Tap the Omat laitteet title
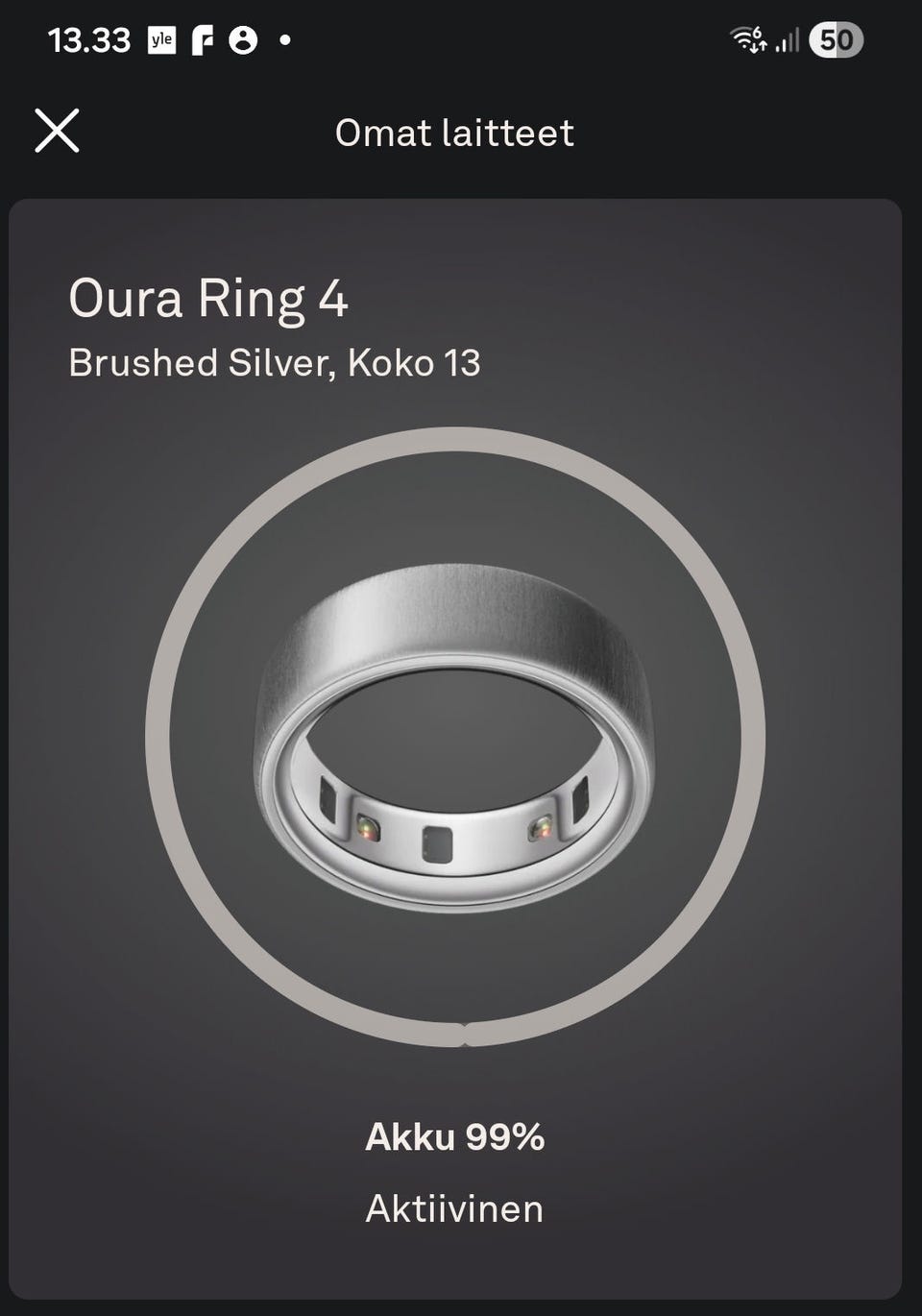Screen dimensions: 922x1316 tap(454, 133)
